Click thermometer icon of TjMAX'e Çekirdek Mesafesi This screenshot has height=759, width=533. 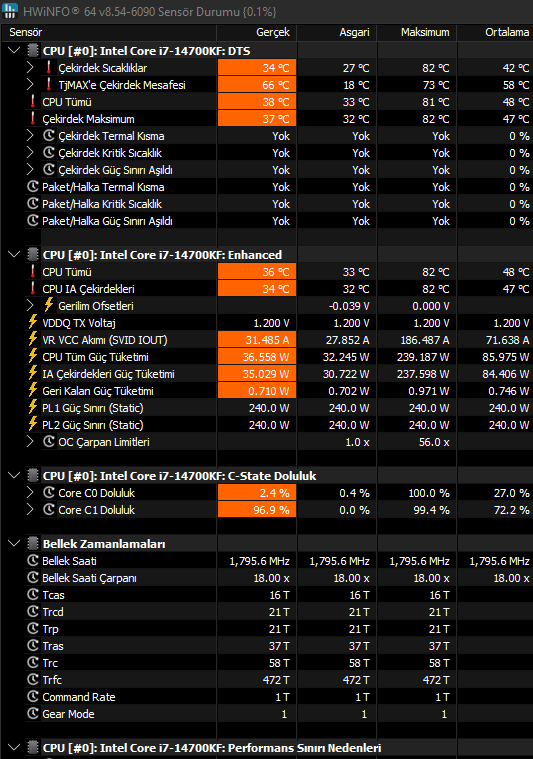(x=48, y=84)
